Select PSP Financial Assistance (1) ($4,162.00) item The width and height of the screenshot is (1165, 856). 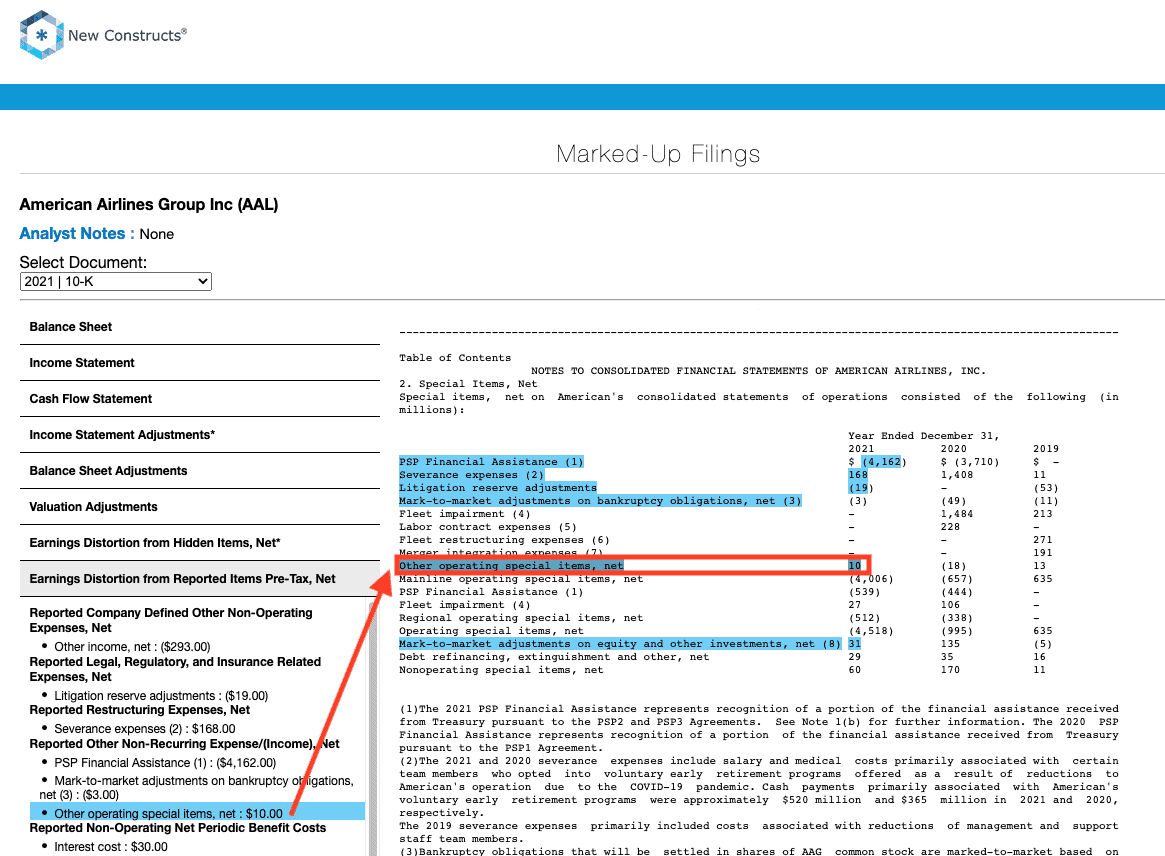(165, 763)
